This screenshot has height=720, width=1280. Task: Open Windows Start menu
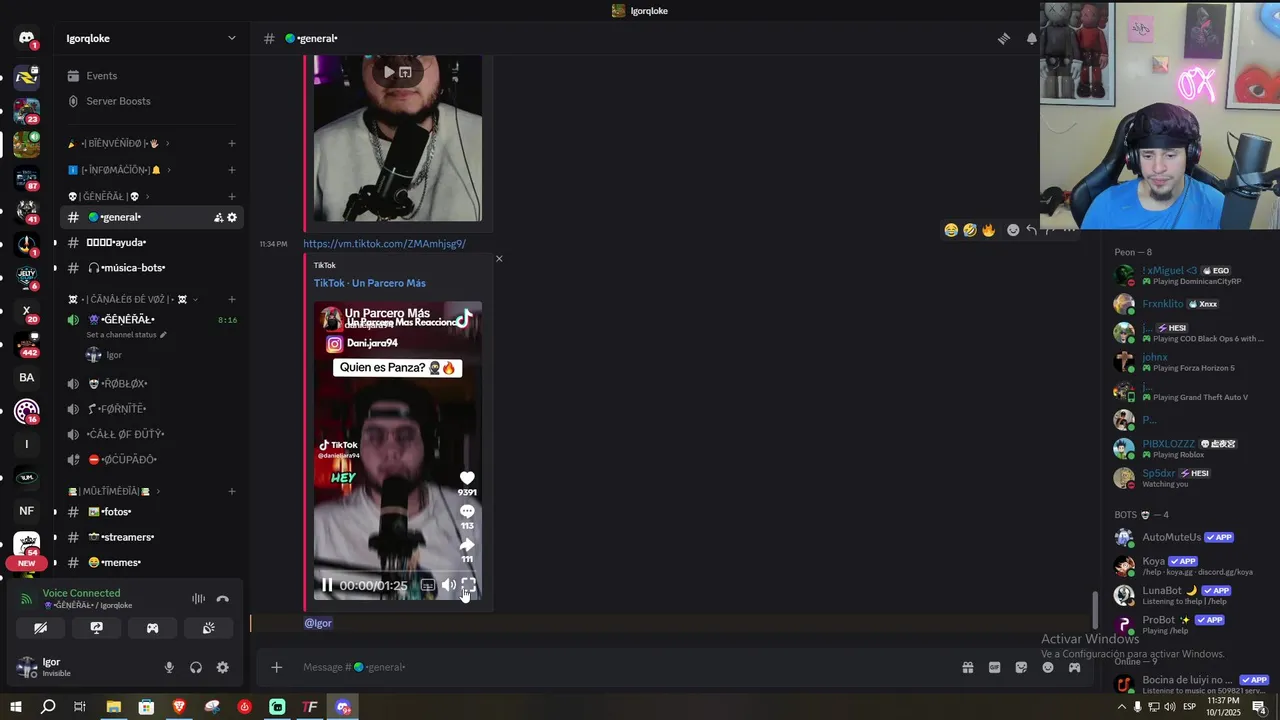(x=15, y=707)
